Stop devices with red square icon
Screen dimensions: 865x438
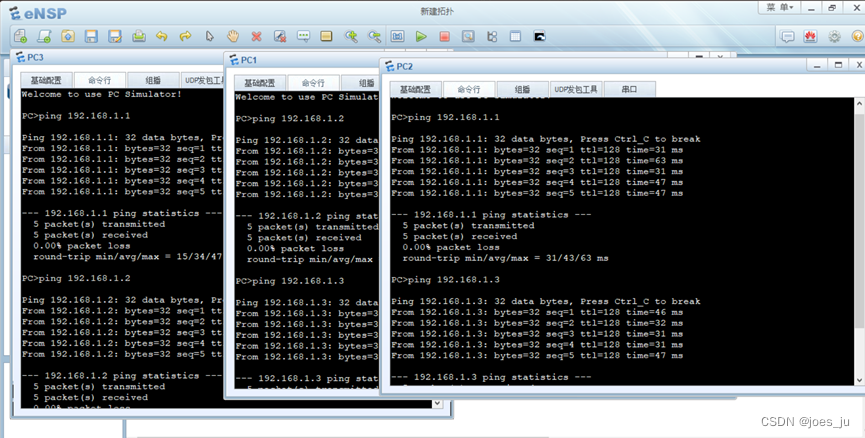(x=445, y=36)
